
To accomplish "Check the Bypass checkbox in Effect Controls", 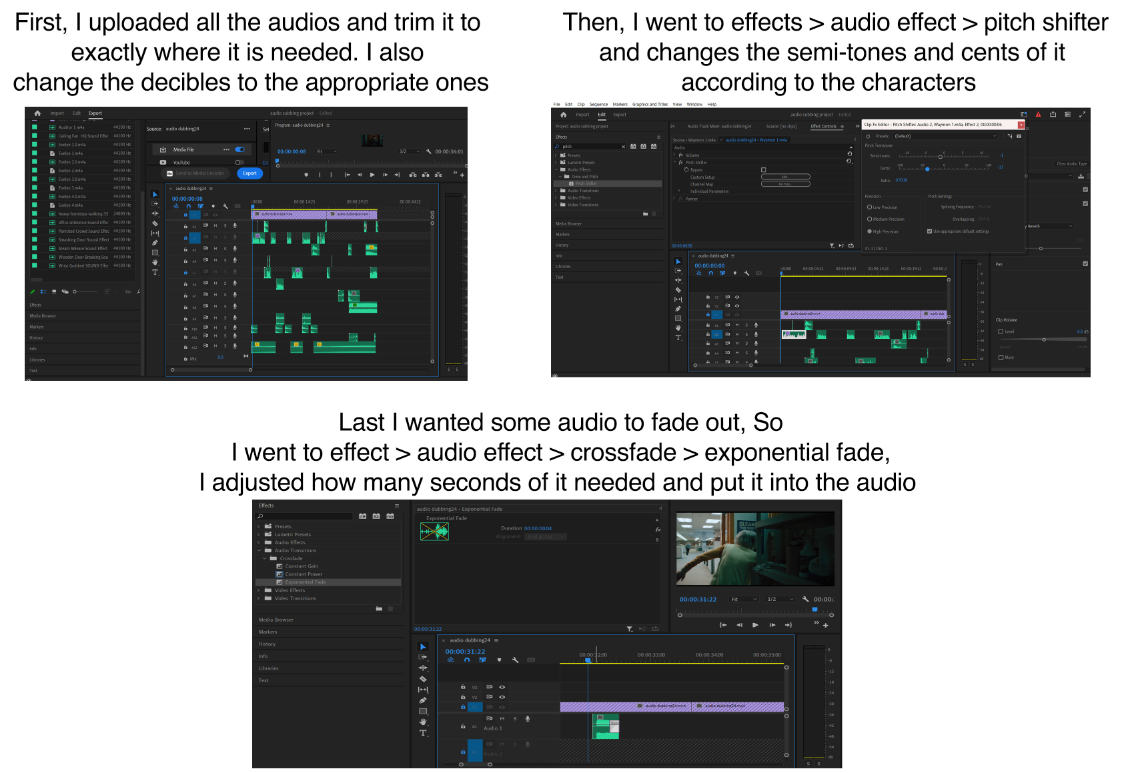I will pos(763,169).
